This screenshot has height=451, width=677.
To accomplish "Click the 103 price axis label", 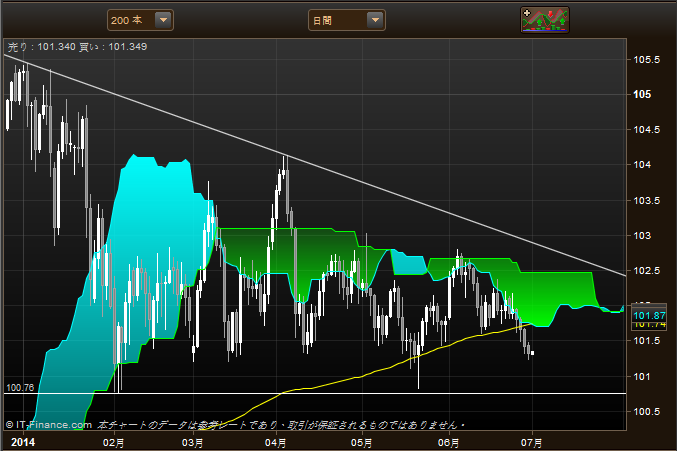I will pos(642,236).
